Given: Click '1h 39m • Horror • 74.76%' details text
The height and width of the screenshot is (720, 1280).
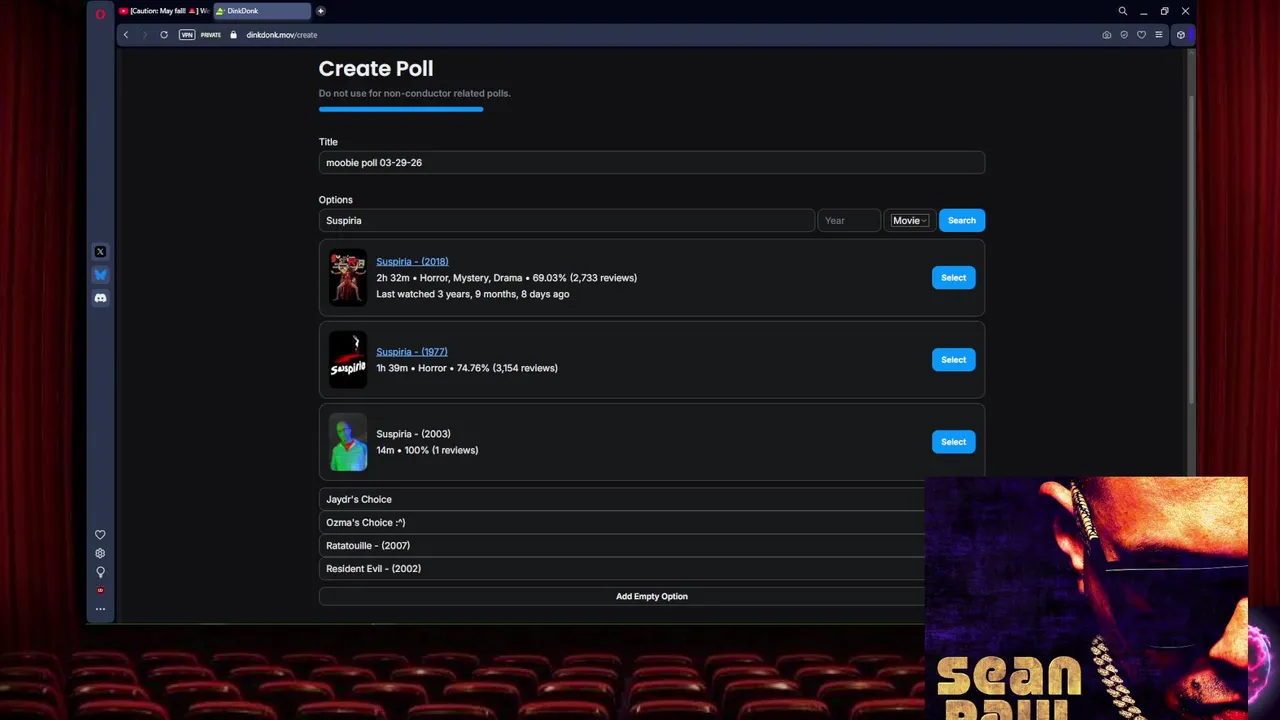Looking at the screenshot, I should click(467, 368).
